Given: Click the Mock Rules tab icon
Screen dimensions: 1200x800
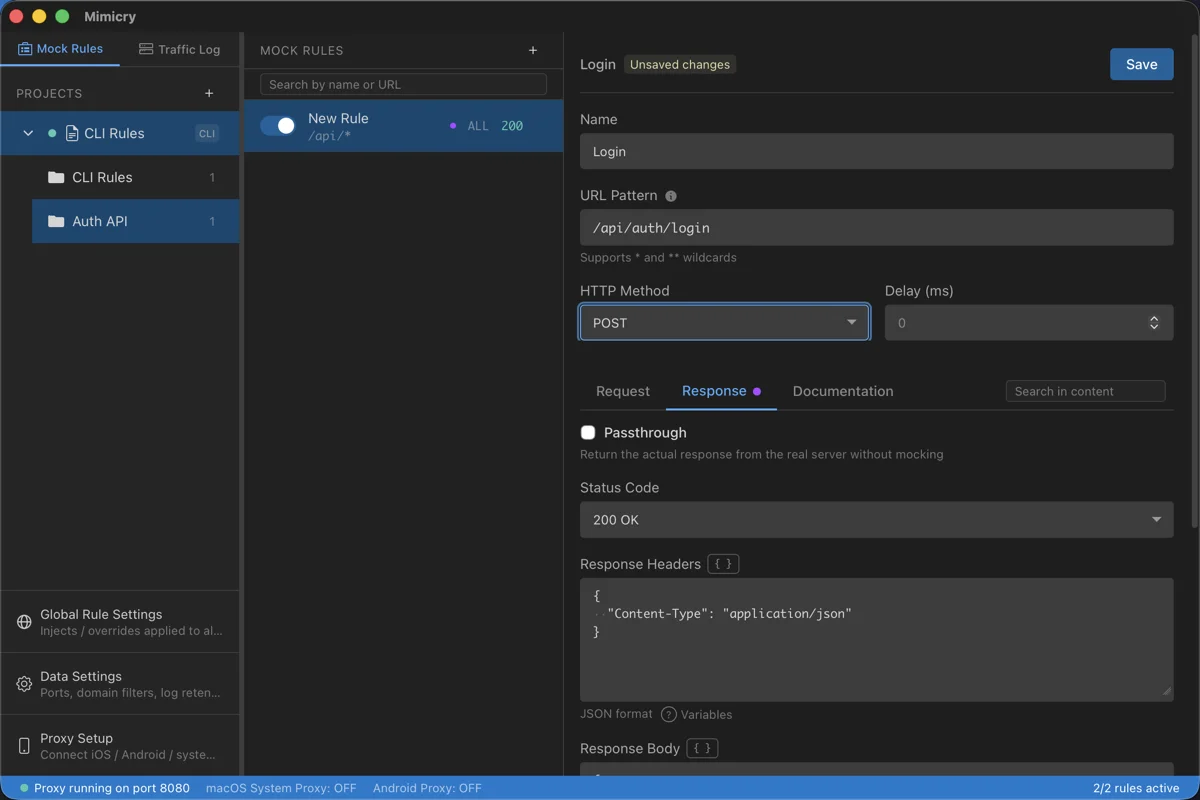Looking at the screenshot, I should (x=25, y=49).
